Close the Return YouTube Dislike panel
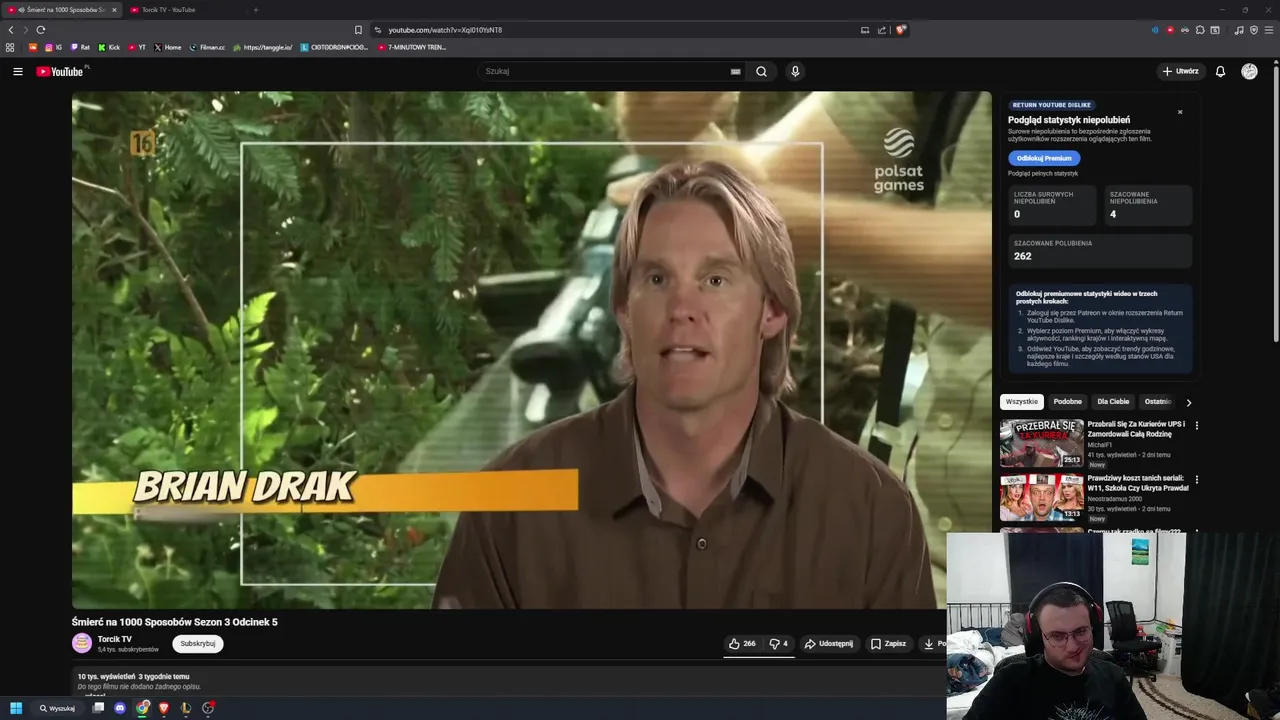Screen dimensions: 1280x720 tap(1180, 112)
